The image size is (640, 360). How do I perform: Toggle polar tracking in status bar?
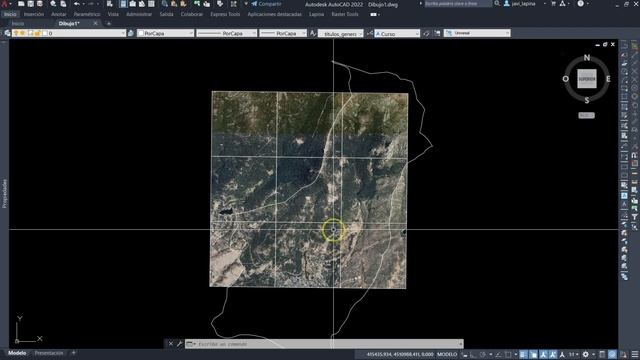coord(483,354)
